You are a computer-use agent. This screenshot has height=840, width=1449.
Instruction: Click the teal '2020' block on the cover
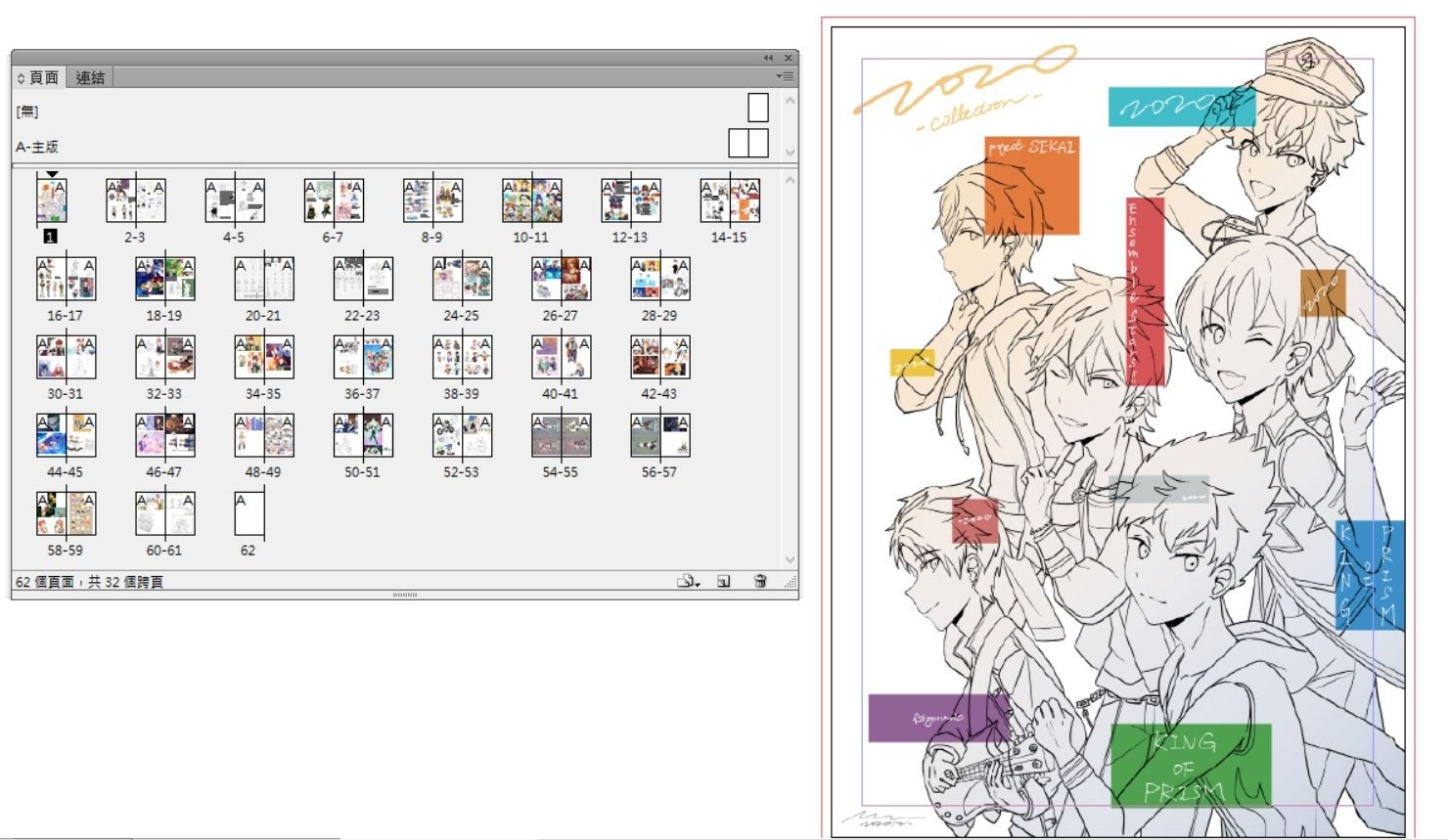(1181, 107)
